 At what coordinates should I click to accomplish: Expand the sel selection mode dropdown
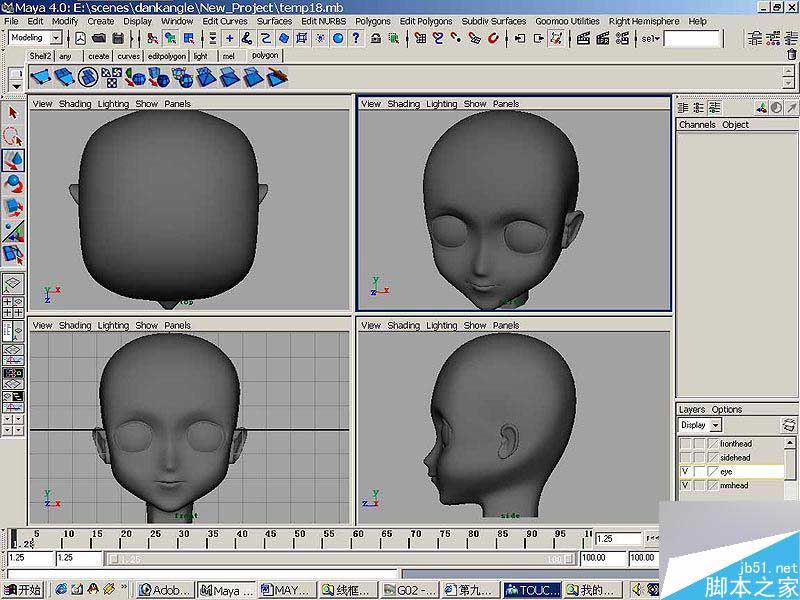point(655,38)
